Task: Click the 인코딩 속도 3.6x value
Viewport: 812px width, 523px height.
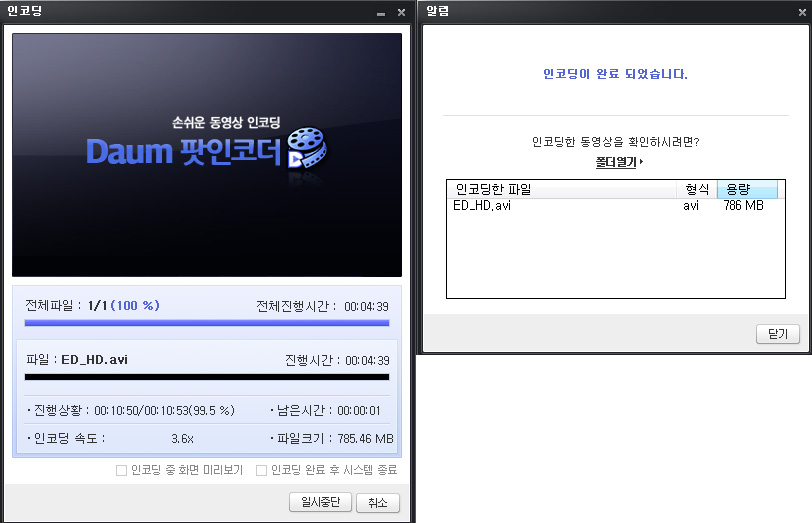Action: (182, 439)
